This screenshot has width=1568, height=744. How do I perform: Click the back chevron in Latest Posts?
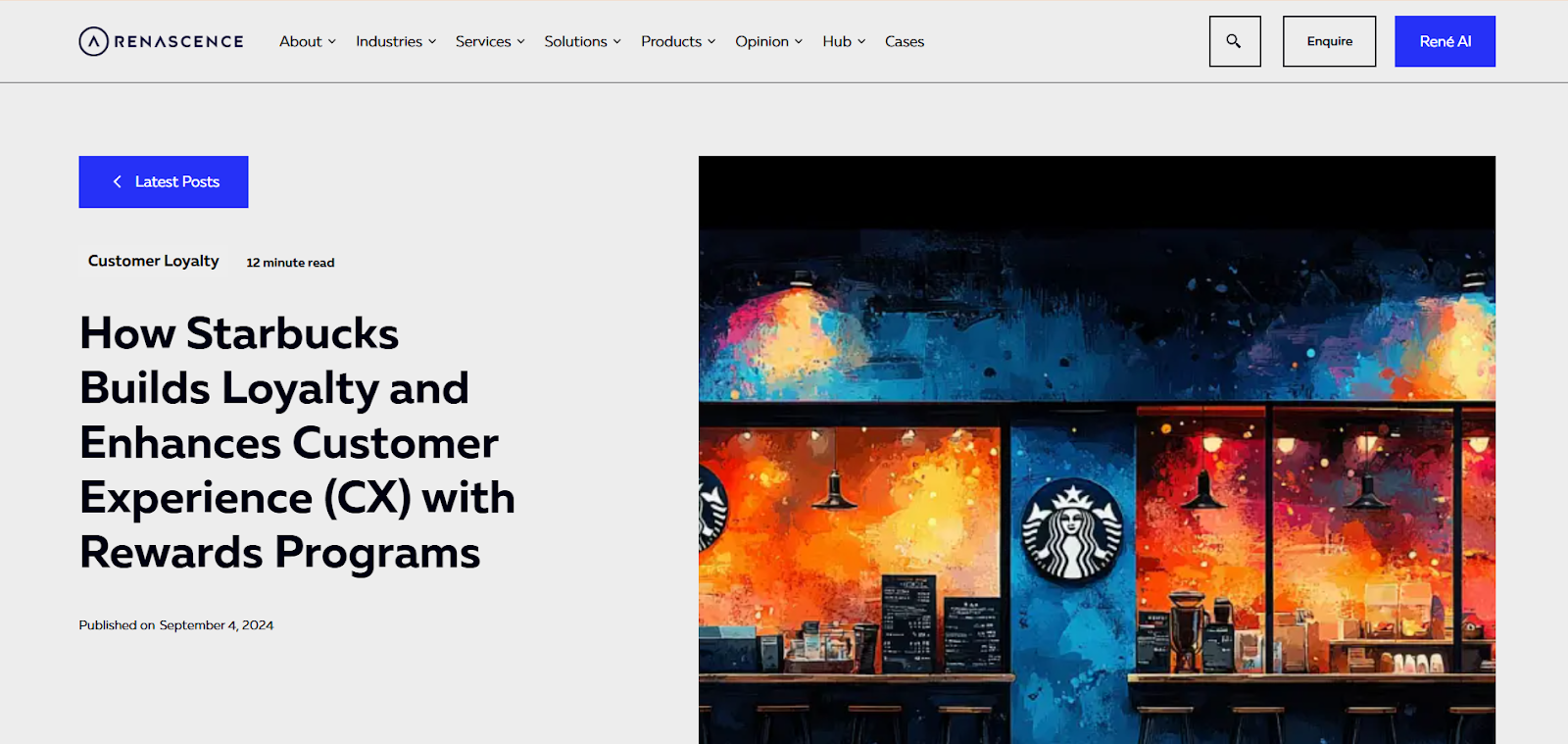118,181
